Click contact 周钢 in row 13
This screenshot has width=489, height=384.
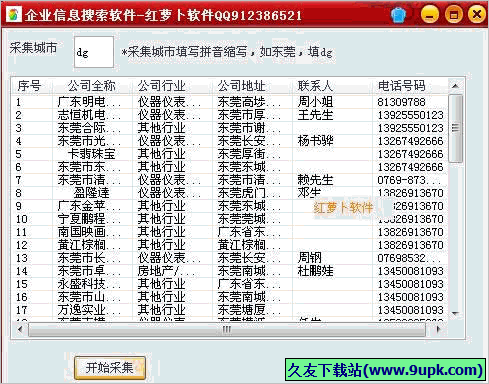[x=309, y=258]
